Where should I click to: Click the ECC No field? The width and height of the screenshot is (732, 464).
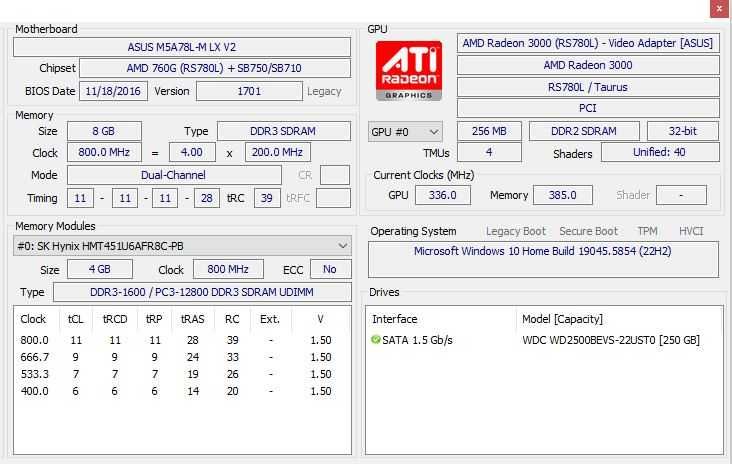[x=331, y=269]
